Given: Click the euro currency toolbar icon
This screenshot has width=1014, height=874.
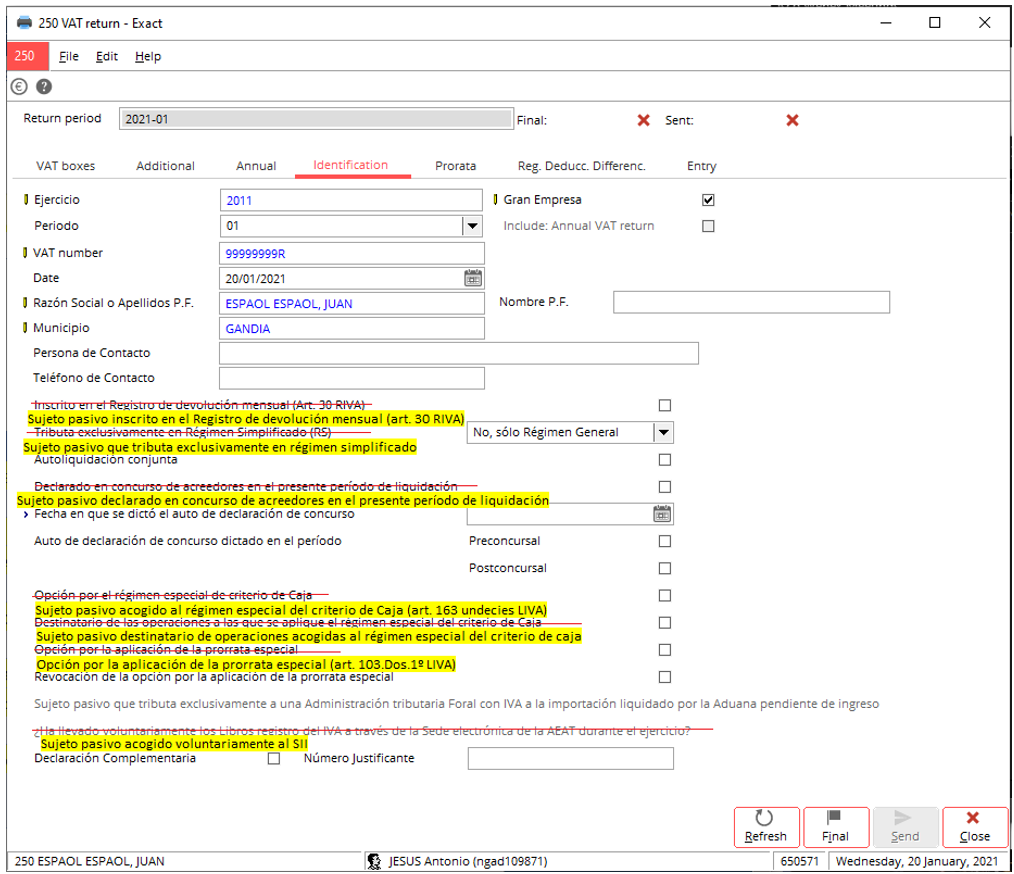Looking at the screenshot, I should 19,87.
